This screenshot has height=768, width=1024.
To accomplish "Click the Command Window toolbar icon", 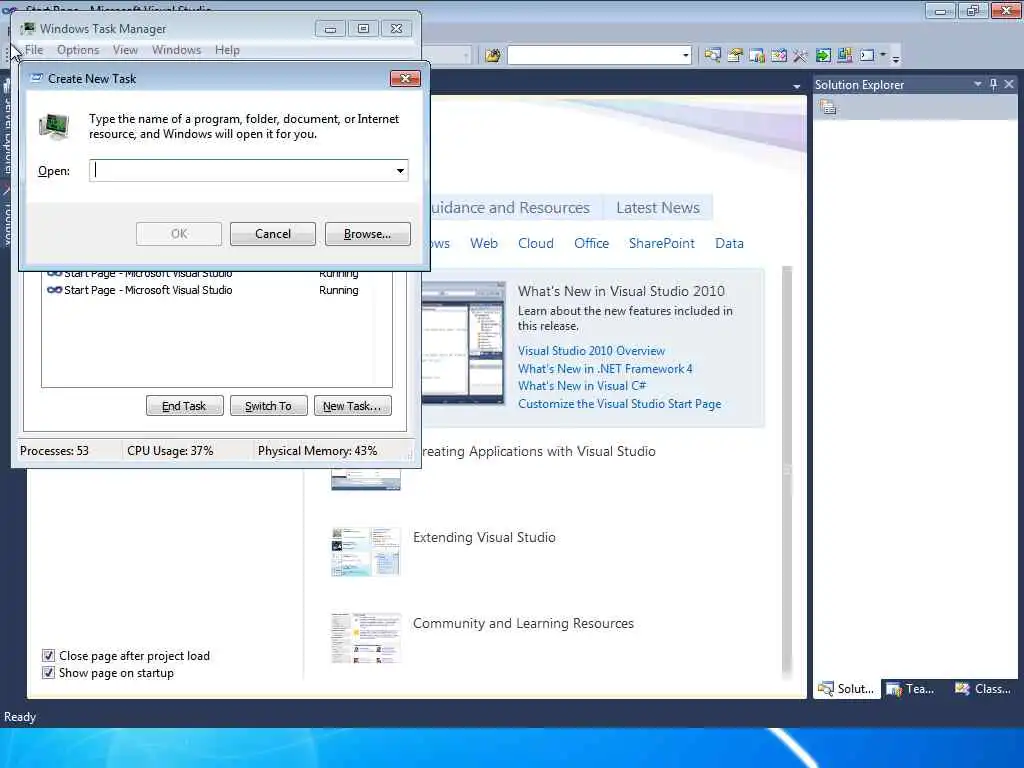I will (x=867, y=56).
